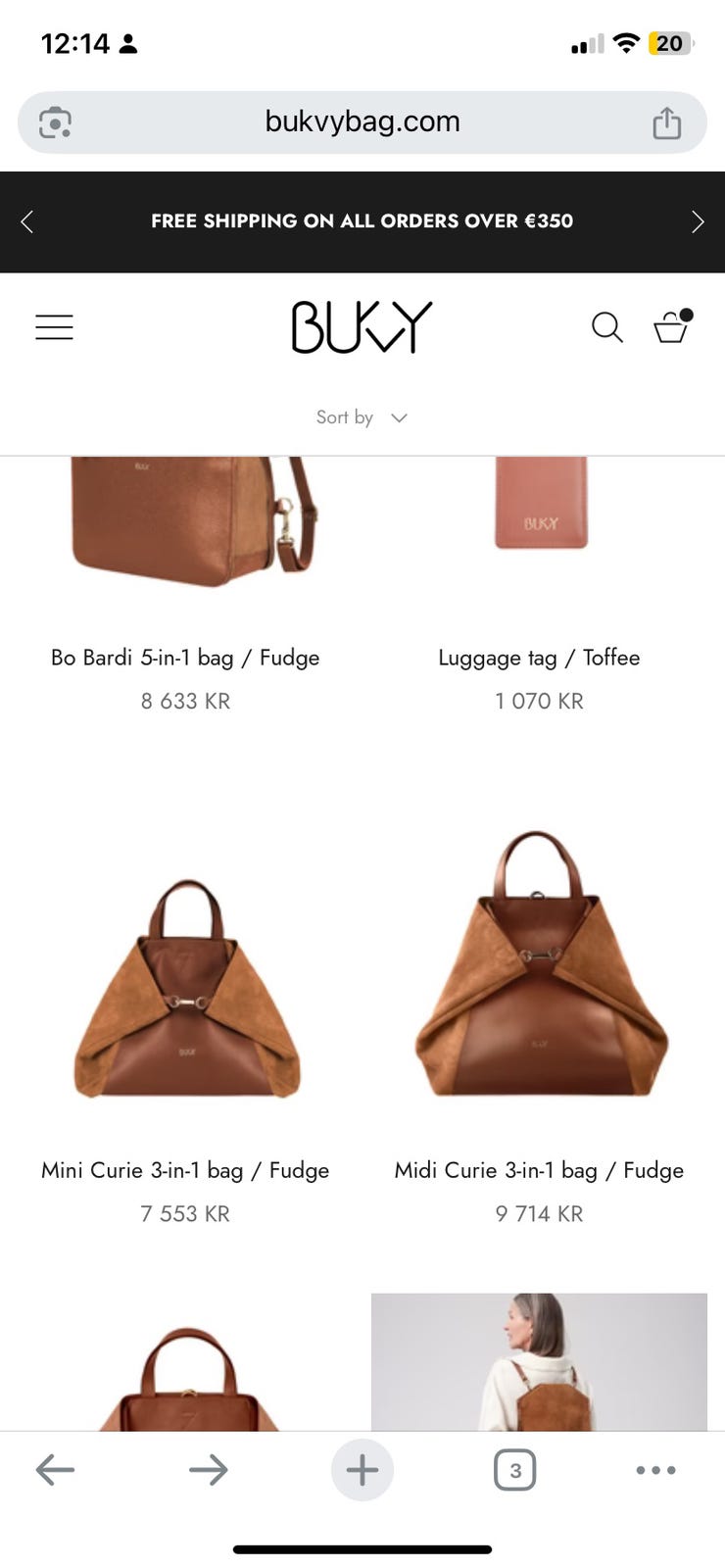The height and width of the screenshot is (1568, 725).
Task: Select the Mini Curie 3-in-1 bag image
Action: (x=186, y=989)
